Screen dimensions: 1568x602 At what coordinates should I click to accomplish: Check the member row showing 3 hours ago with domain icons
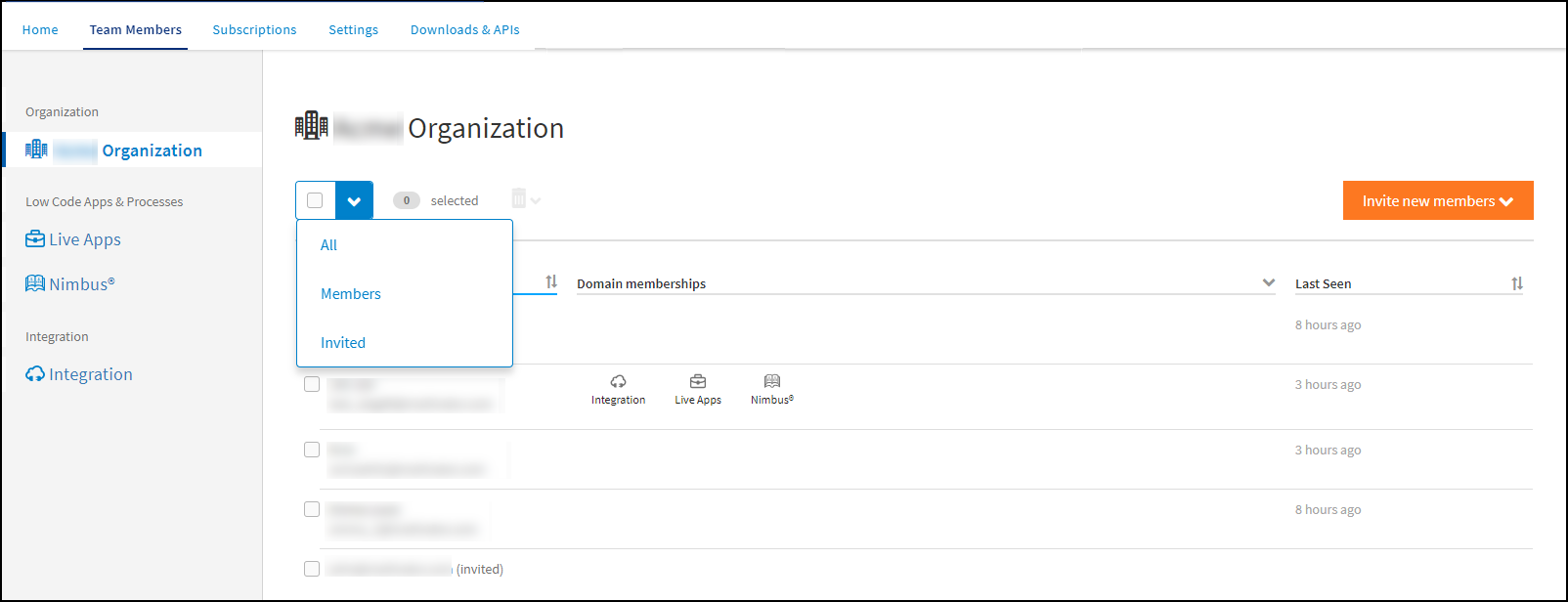pos(312,384)
